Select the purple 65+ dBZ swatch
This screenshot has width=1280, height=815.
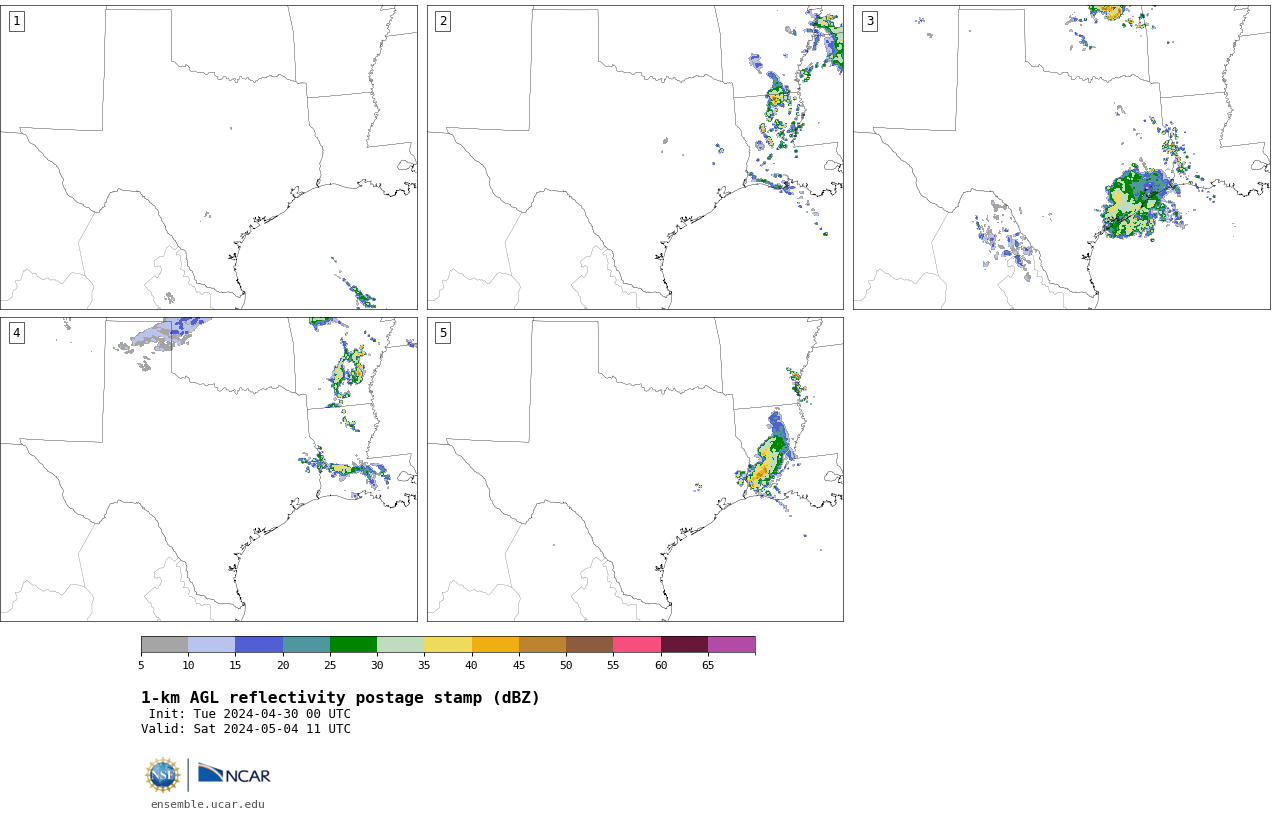pos(732,645)
